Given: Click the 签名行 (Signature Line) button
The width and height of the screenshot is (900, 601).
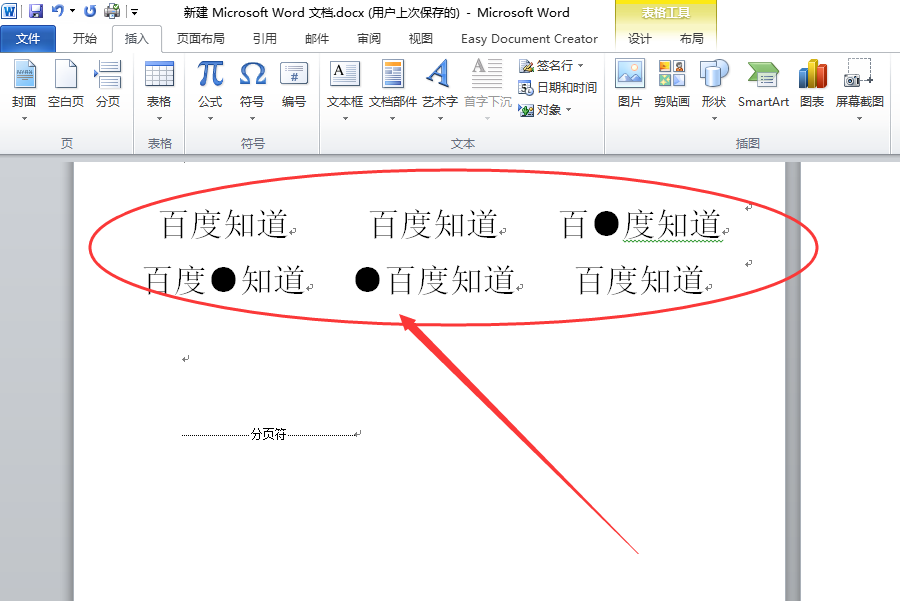Looking at the screenshot, I should (x=546, y=65).
